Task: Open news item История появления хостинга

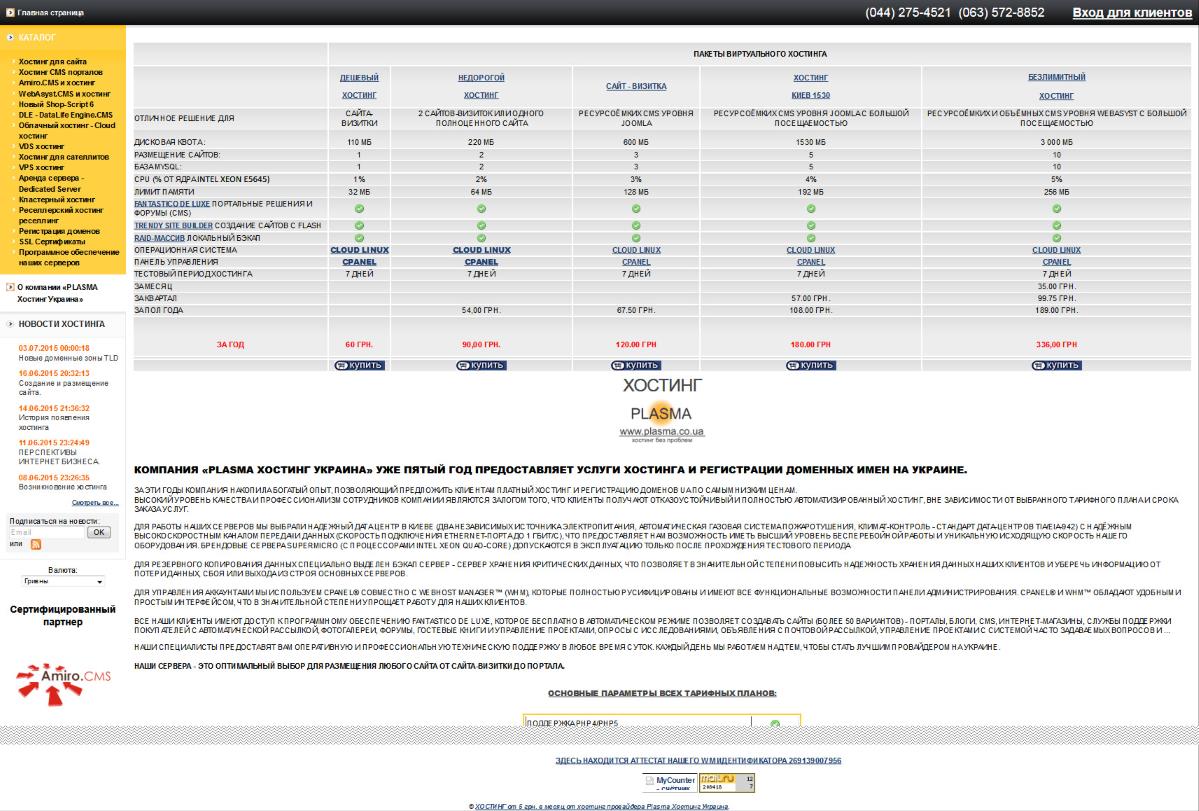Action: (54, 422)
